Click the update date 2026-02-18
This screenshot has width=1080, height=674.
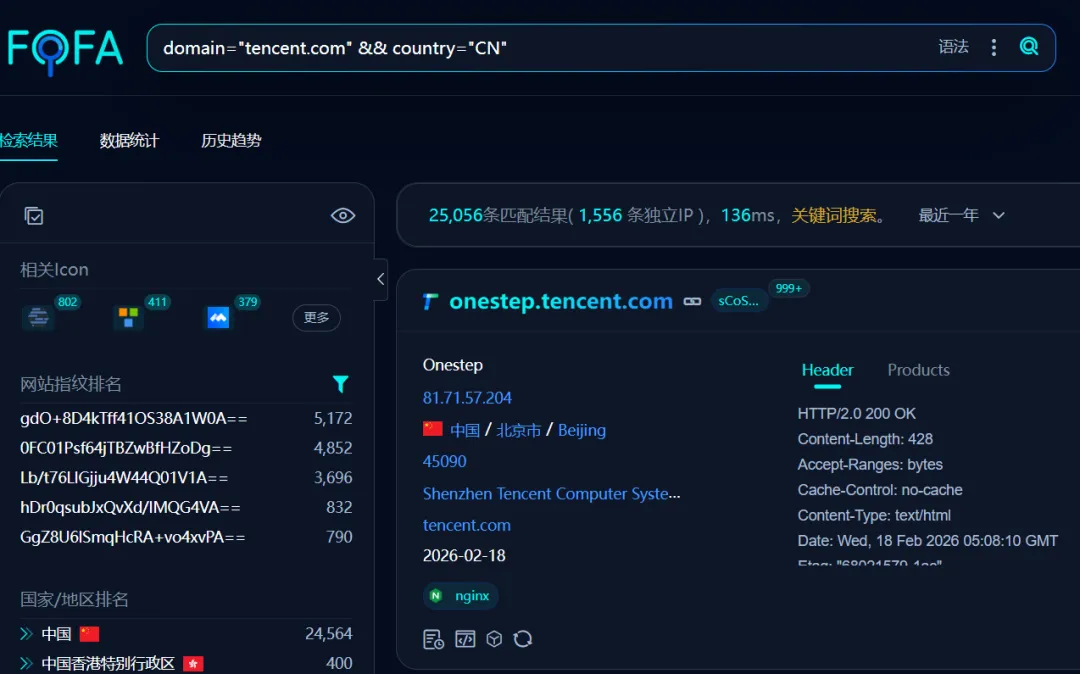(x=464, y=556)
